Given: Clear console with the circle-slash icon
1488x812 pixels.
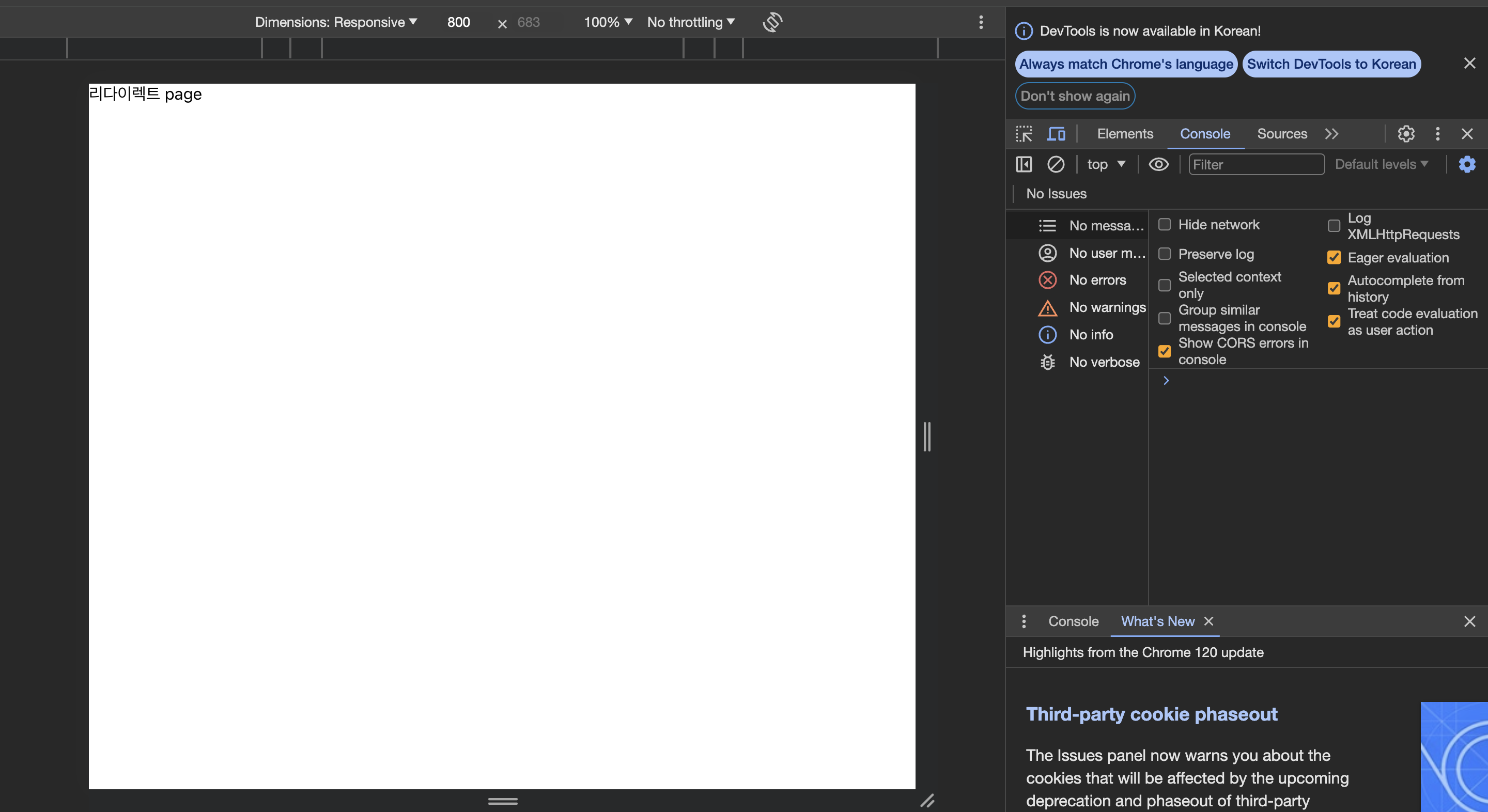Looking at the screenshot, I should pos(1056,165).
